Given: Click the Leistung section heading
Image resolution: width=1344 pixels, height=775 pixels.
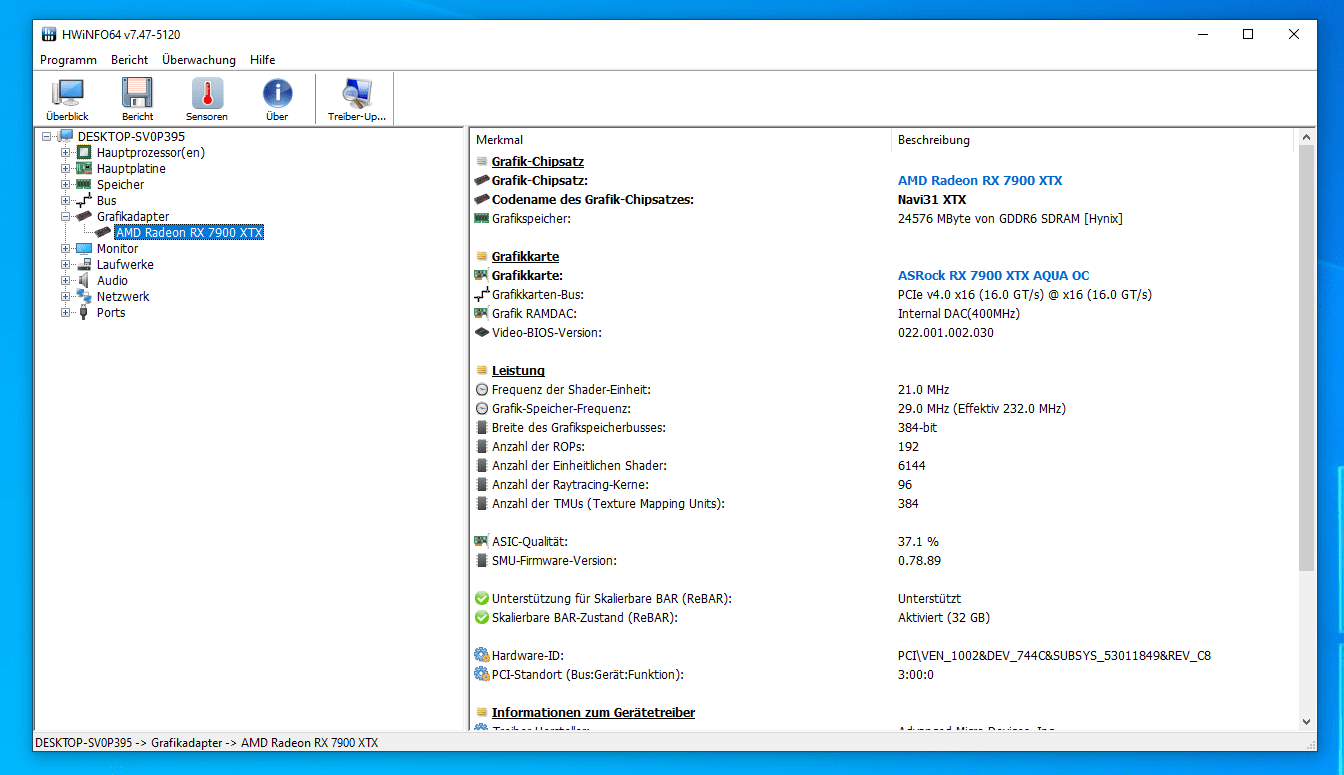Looking at the screenshot, I should tap(518, 371).
